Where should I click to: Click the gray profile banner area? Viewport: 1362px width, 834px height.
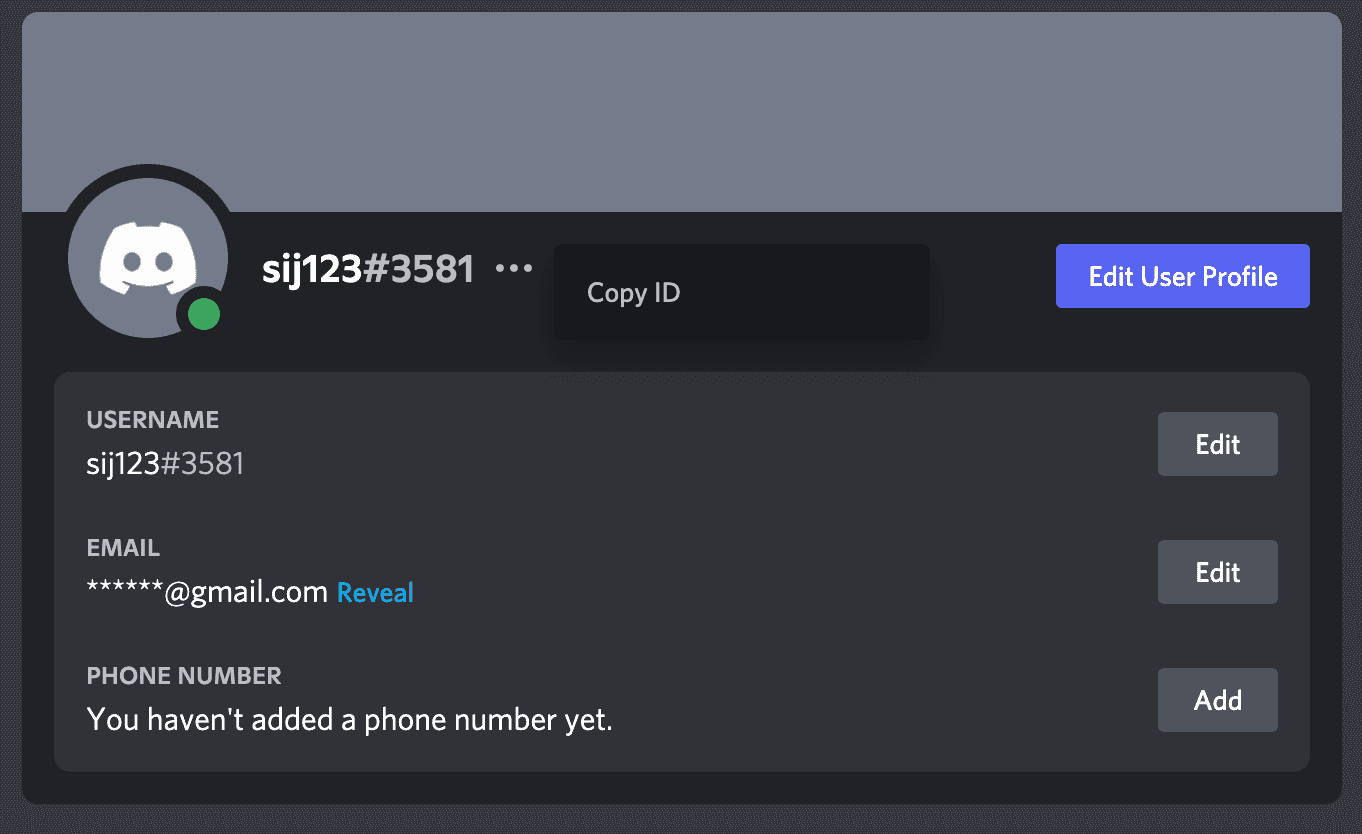coord(681,112)
